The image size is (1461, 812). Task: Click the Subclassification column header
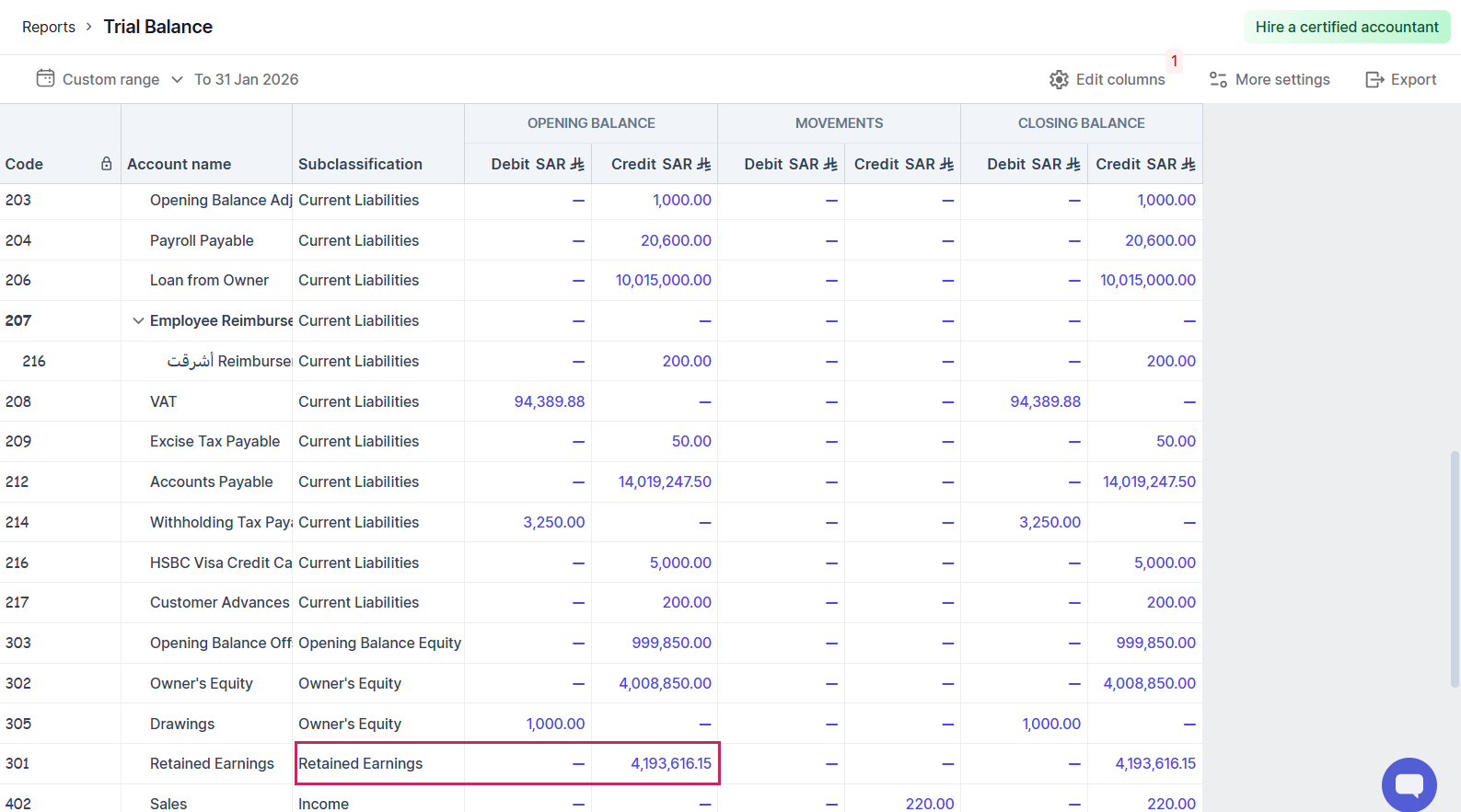coord(360,164)
